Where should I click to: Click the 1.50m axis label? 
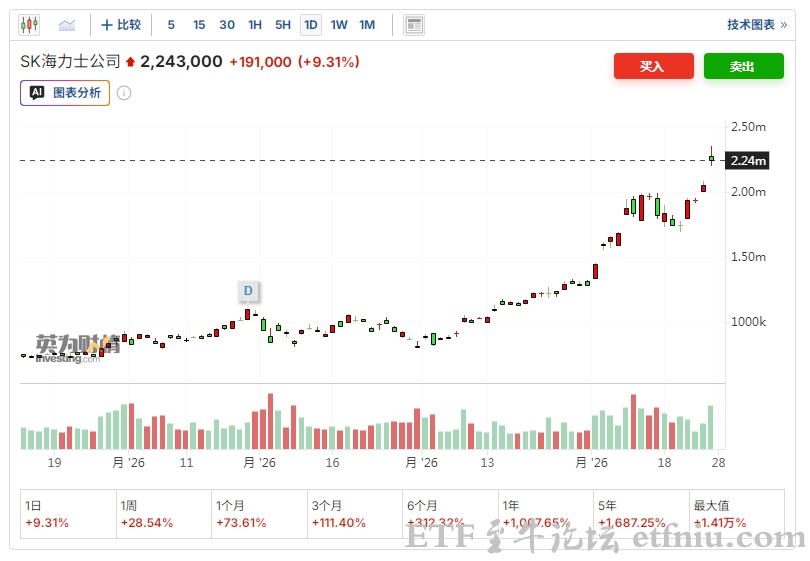click(748, 257)
